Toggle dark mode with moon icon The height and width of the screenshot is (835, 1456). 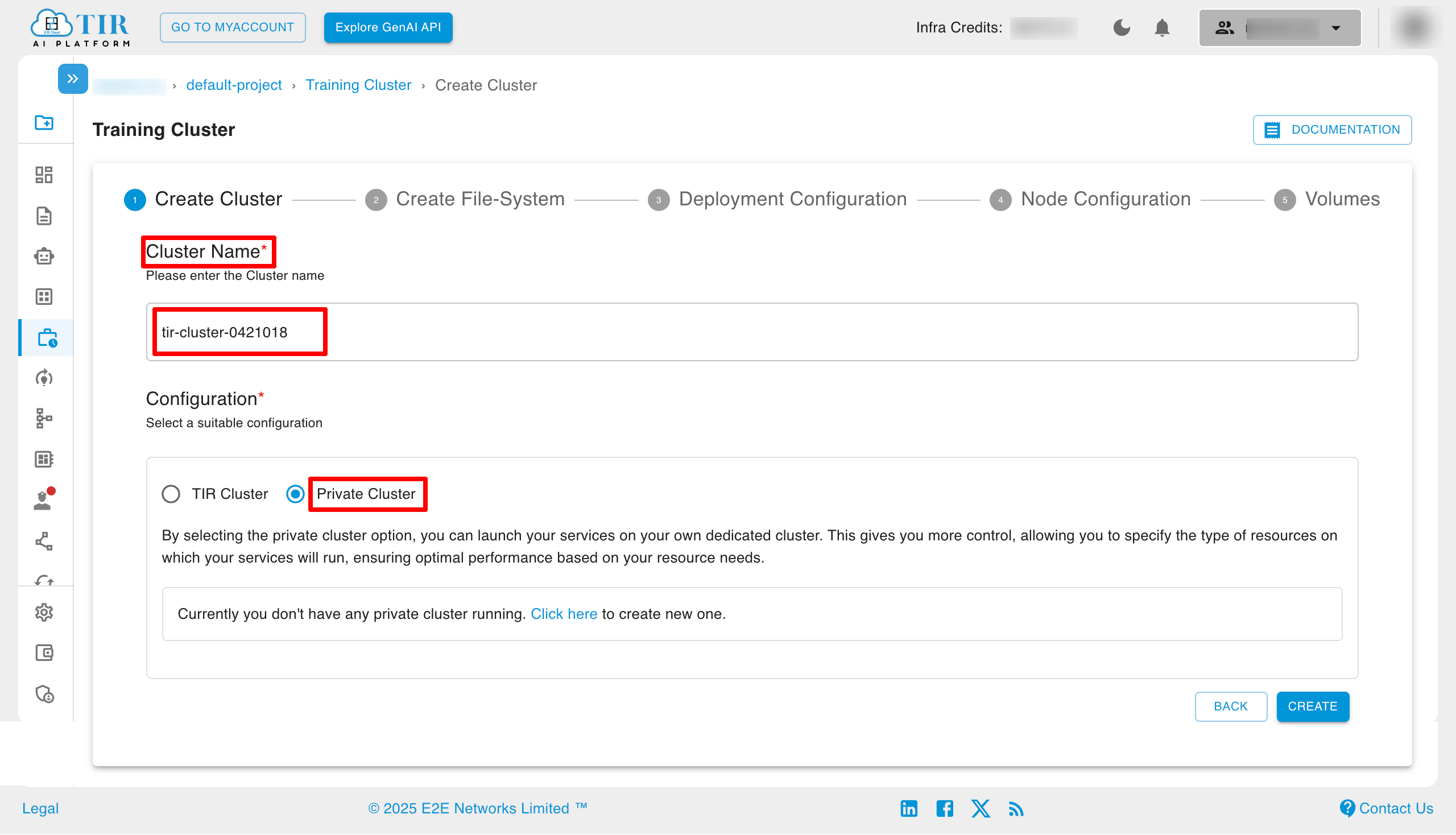click(x=1122, y=27)
